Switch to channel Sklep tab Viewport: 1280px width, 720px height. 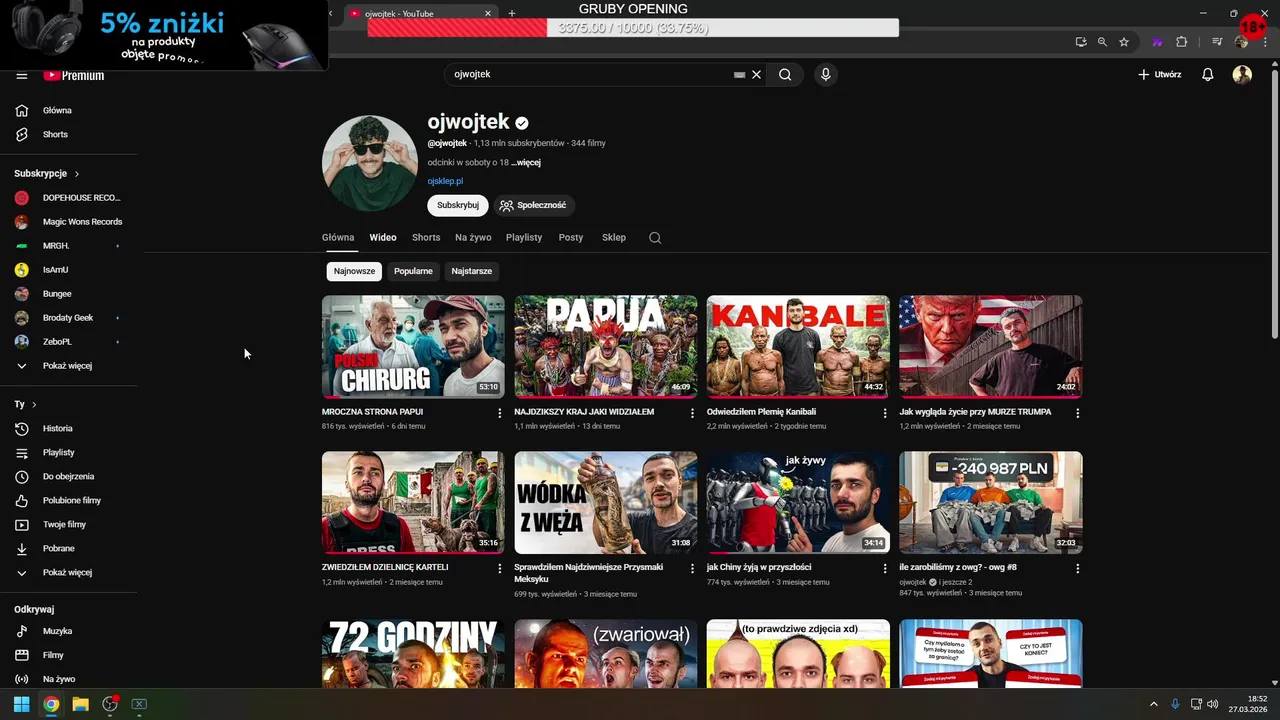[x=614, y=238]
